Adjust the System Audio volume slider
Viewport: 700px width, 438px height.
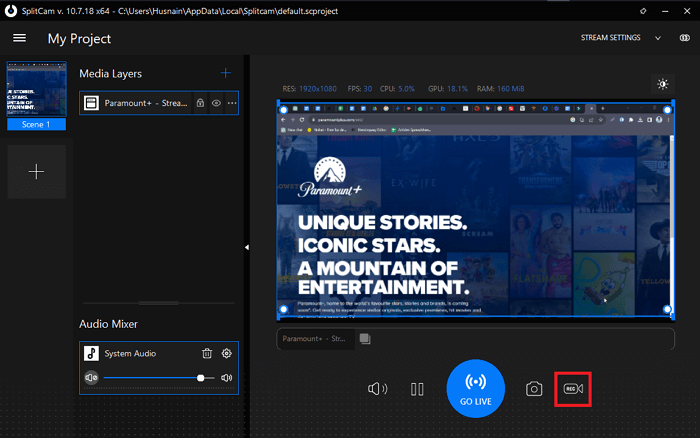pyautogui.click(x=159, y=378)
